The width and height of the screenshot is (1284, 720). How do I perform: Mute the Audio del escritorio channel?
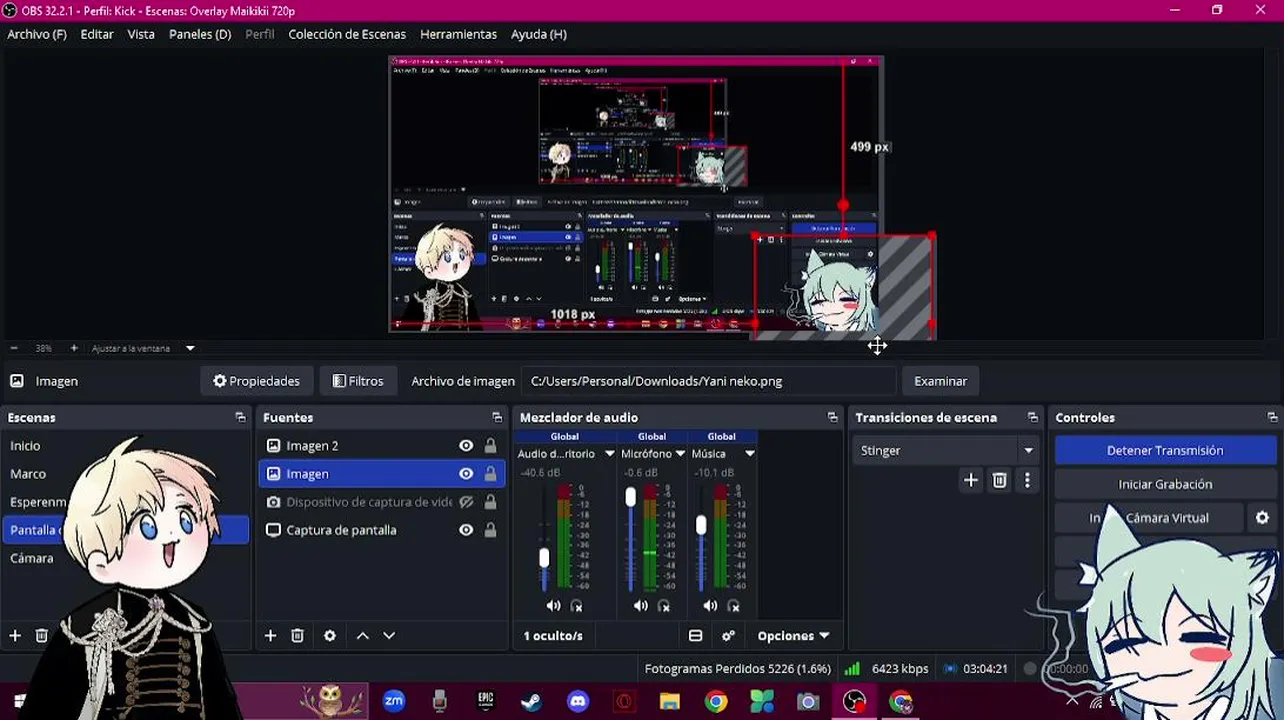pos(553,606)
